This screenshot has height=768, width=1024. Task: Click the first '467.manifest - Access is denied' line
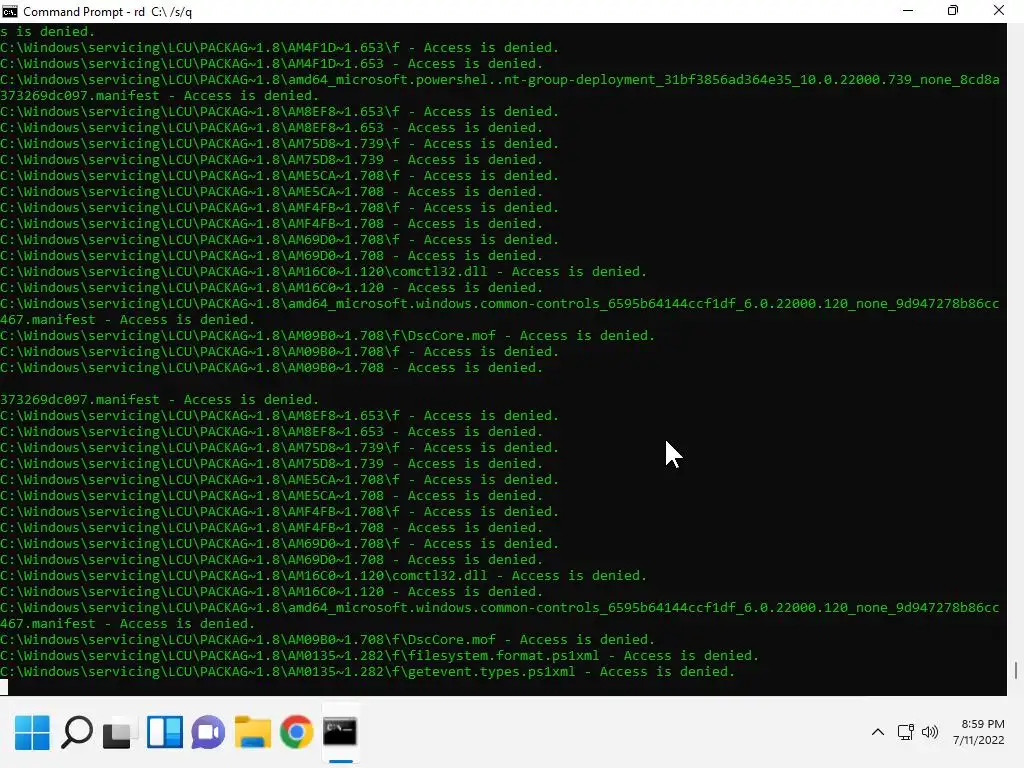point(127,319)
